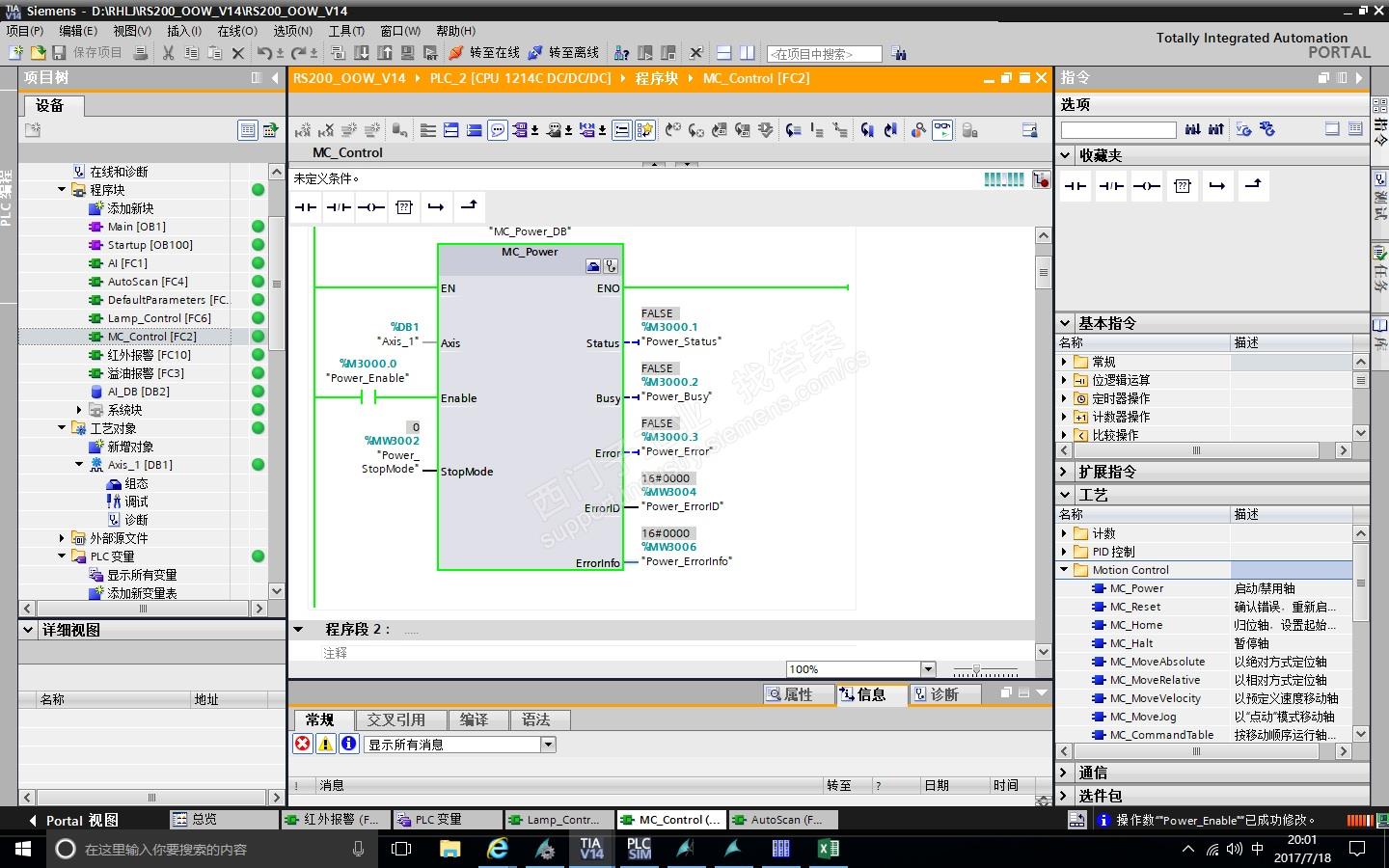
Task: Expand the 系统块 folder in project tree
Action: point(80,410)
